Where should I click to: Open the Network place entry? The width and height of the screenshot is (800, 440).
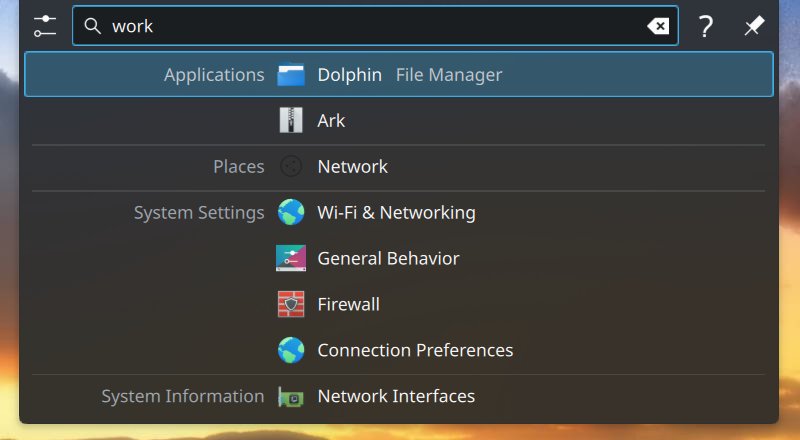(x=352, y=167)
